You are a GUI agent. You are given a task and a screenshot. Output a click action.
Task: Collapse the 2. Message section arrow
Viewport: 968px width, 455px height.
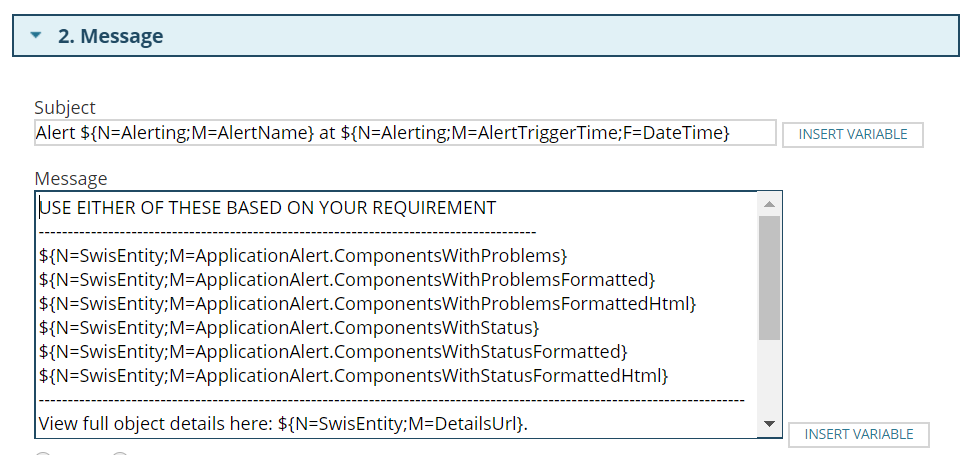pos(37,36)
